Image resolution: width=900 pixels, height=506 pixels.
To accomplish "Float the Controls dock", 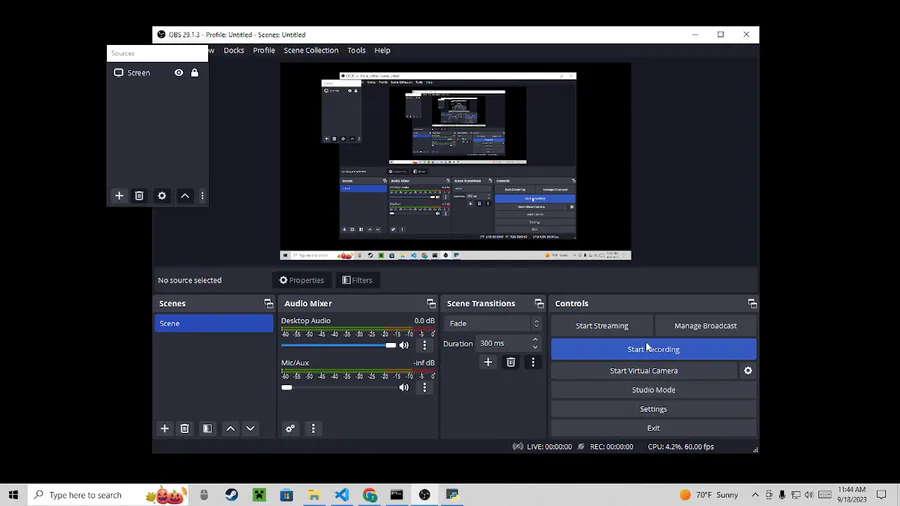I will (x=752, y=303).
